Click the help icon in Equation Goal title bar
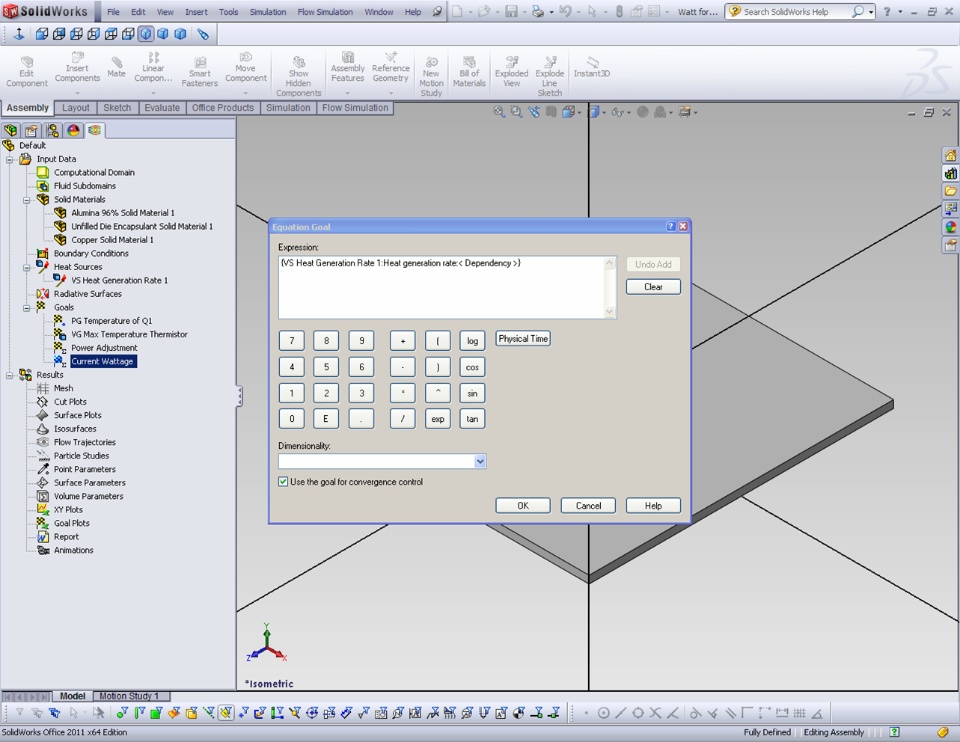 point(670,227)
